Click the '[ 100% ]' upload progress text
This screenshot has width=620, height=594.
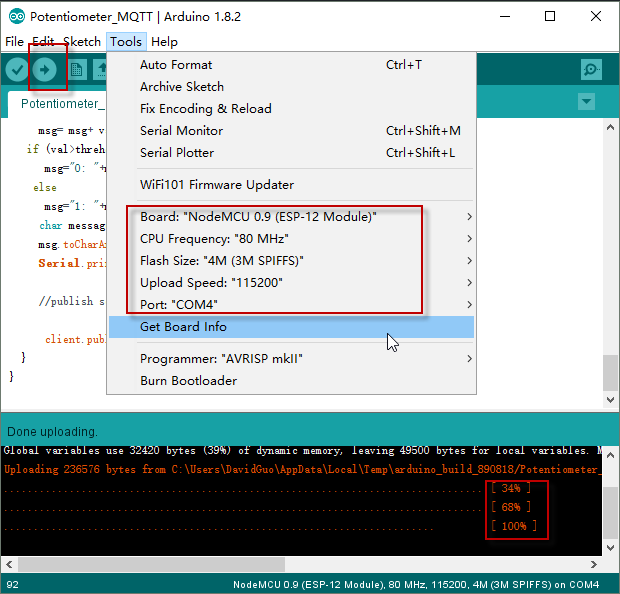514,526
